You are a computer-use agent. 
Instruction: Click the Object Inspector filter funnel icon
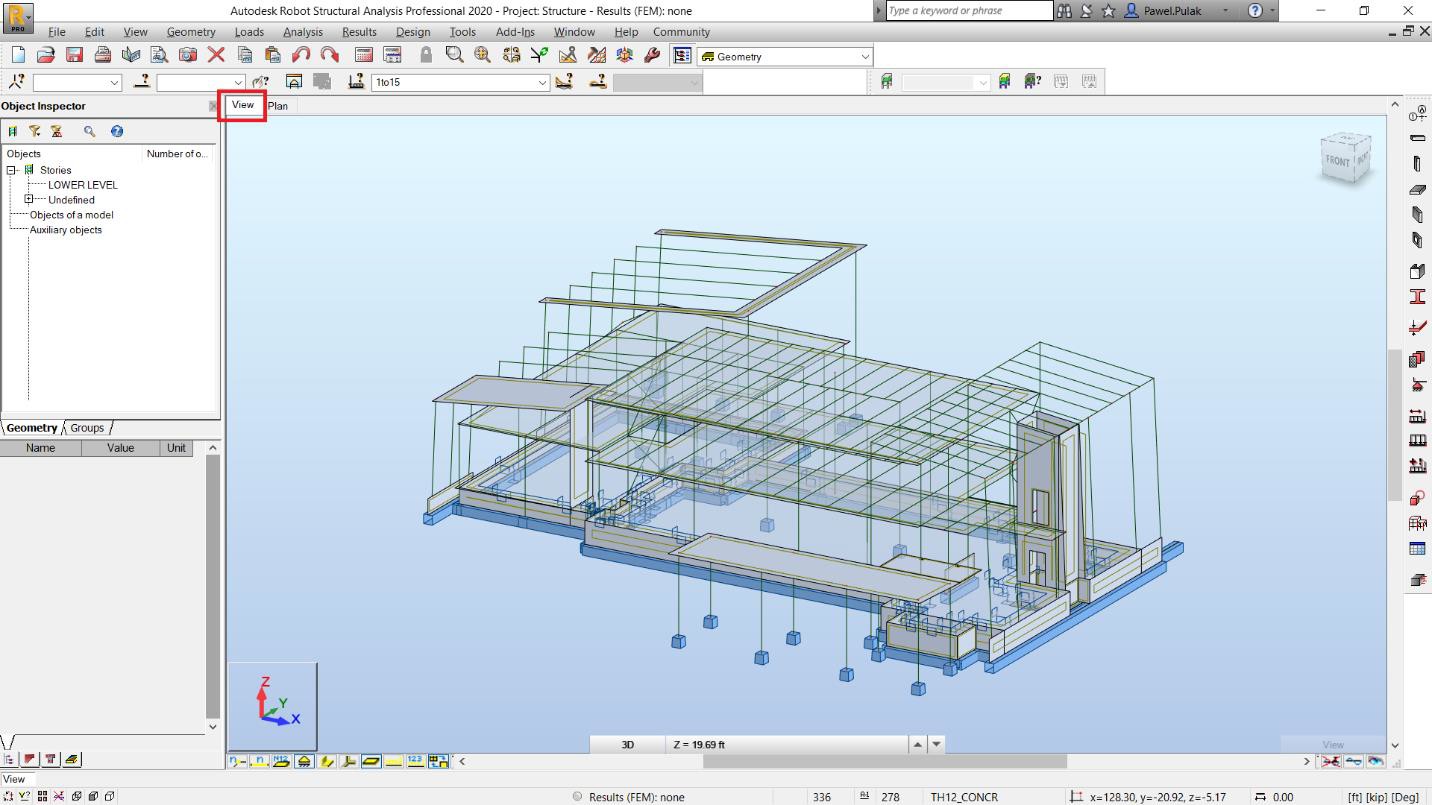[35, 131]
